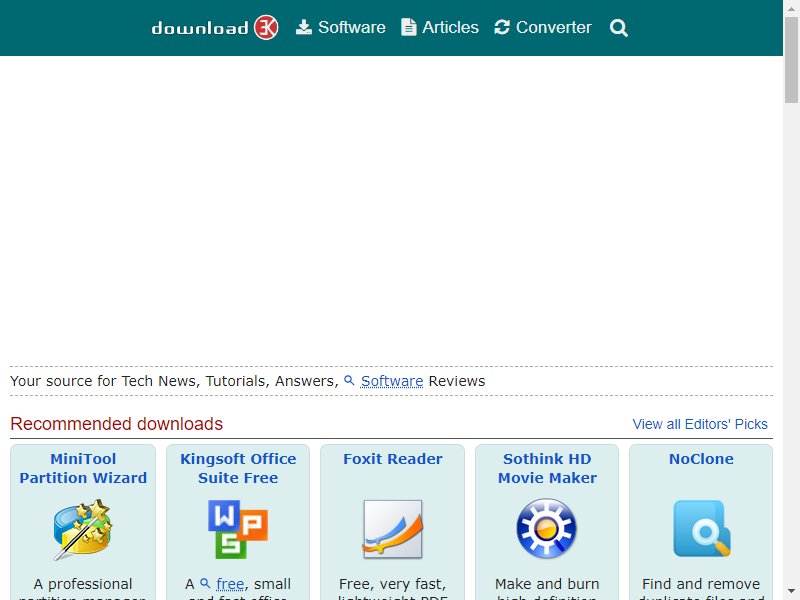Image resolution: width=800 pixels, height=600 pixels.
Task: Click the Kingsoft Office WPS icon
Action: 238,529
